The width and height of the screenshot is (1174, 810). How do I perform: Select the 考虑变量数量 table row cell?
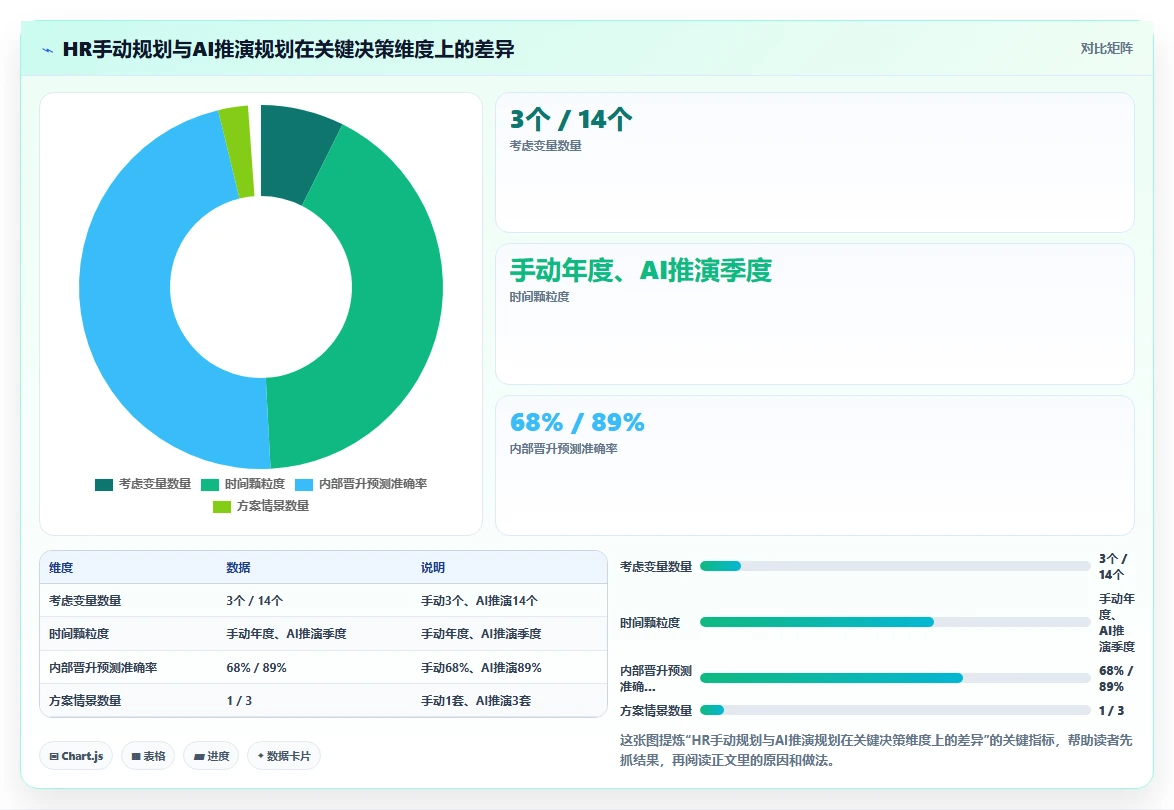(85, 600)
